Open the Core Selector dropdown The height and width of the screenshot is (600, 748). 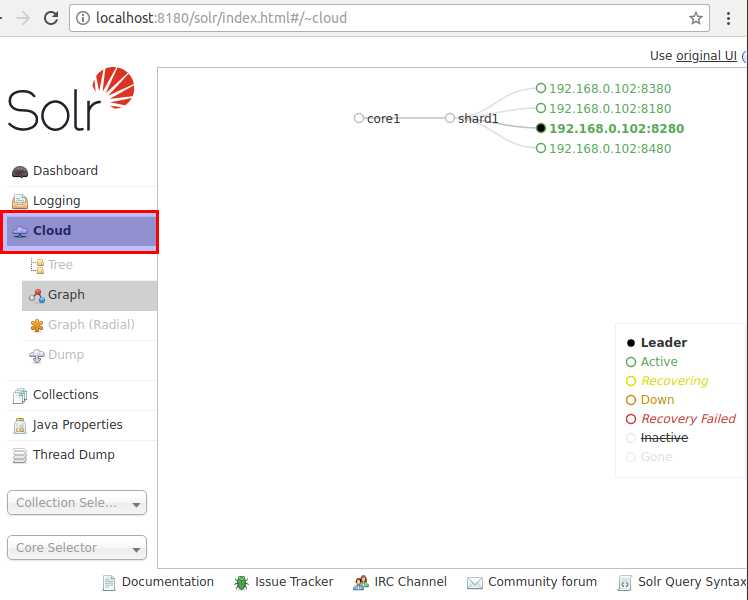click(x=77, y=548)
